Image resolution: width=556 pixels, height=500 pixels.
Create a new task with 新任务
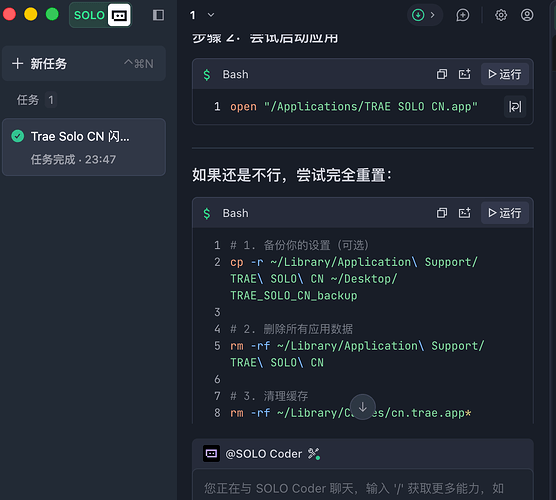(84, 64)
